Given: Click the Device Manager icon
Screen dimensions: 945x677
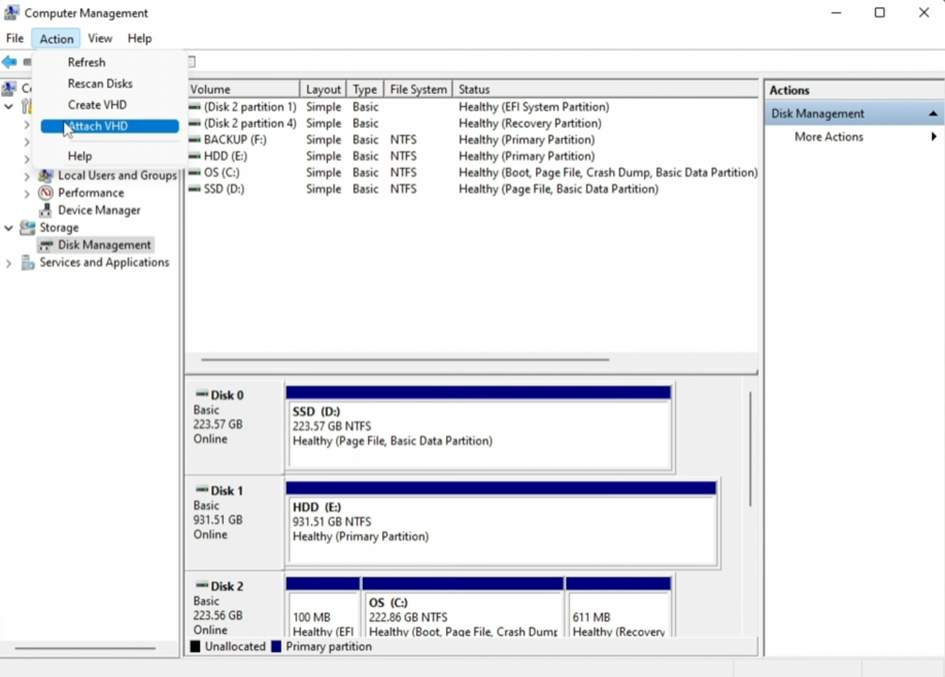Looking at the screenshot, I should tap(46, 210).
